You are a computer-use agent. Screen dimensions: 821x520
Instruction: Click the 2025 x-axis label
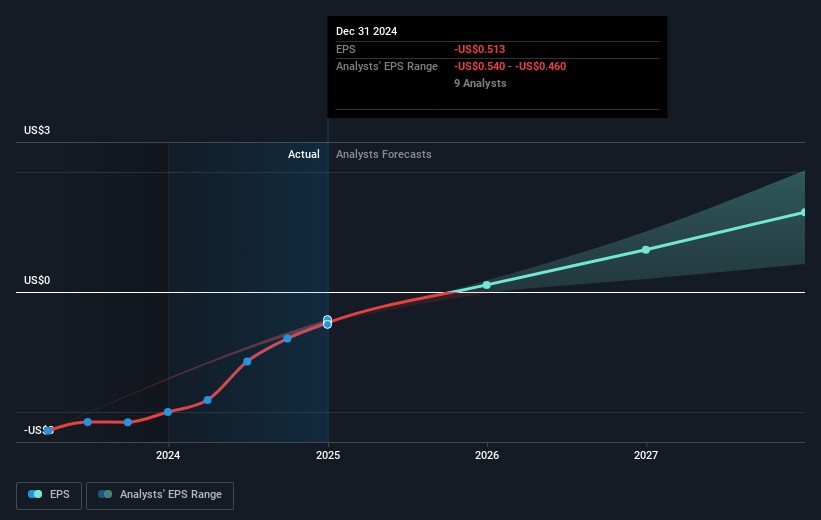[328, 455]
